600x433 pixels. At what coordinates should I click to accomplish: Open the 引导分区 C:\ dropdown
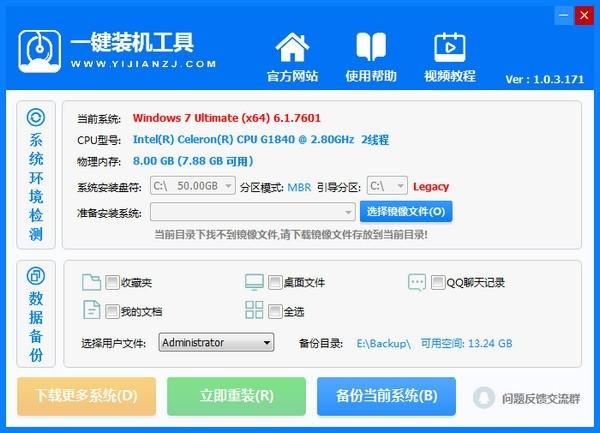(x=387, y=186)
